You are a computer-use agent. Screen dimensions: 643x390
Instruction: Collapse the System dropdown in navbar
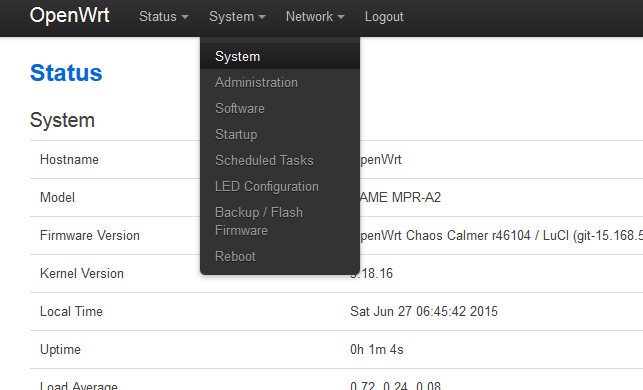237,17
